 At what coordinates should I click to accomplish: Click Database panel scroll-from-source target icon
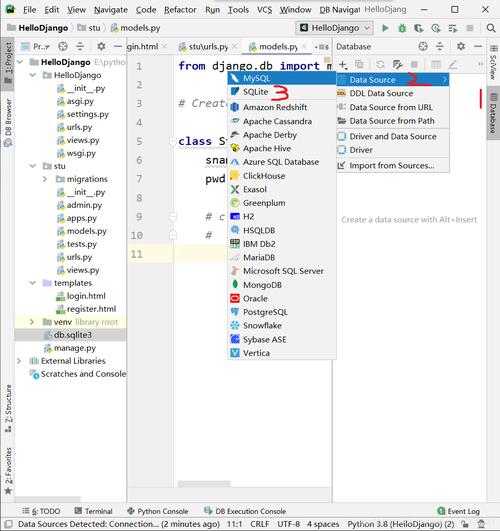423,46
